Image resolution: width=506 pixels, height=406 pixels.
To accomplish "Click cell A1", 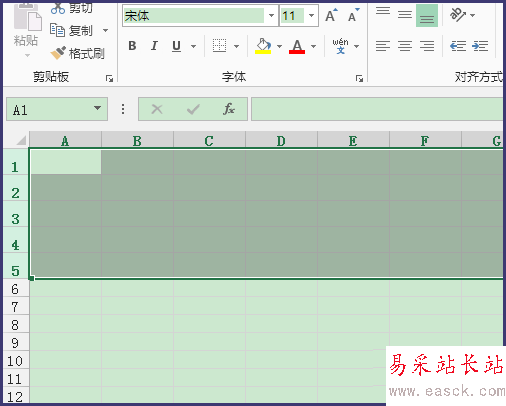I will pos(66,162).
